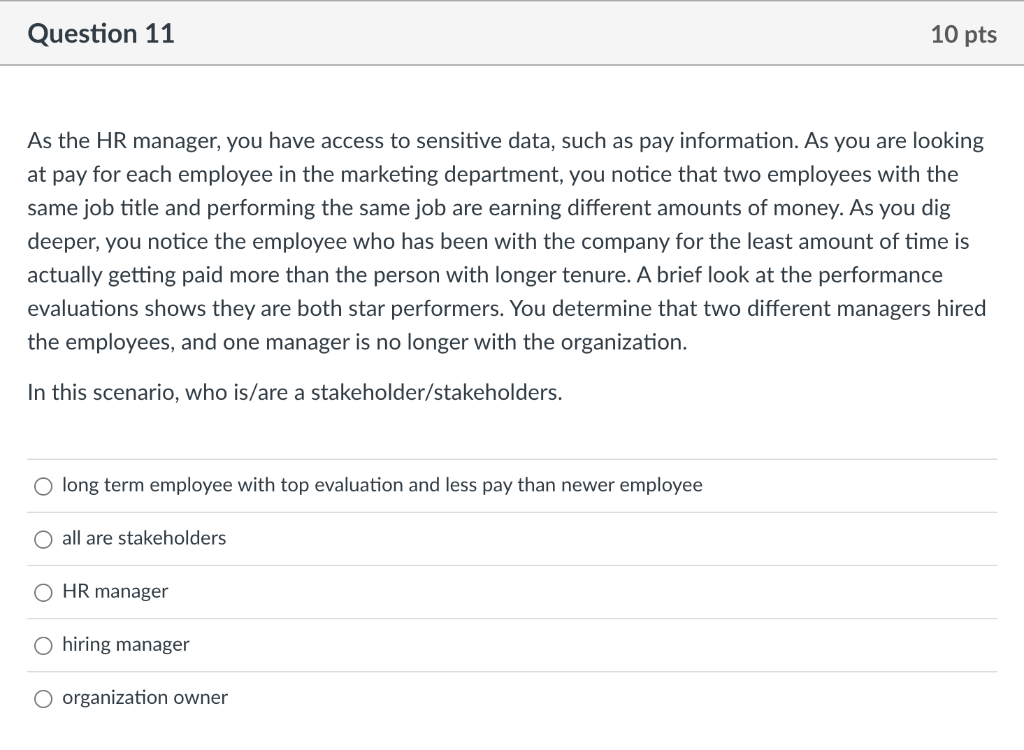Image resolution: width=1024 pixels, height=750 pixels.
Task: Click the radio circle next to 'HR manager'
Action: (43, 592)
